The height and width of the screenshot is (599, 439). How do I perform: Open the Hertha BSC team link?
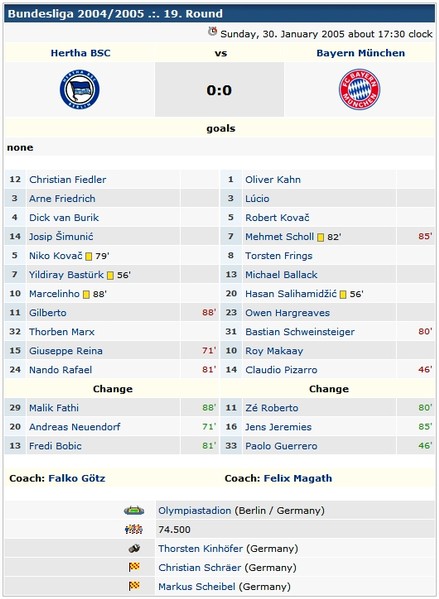[x=81, y=53]
